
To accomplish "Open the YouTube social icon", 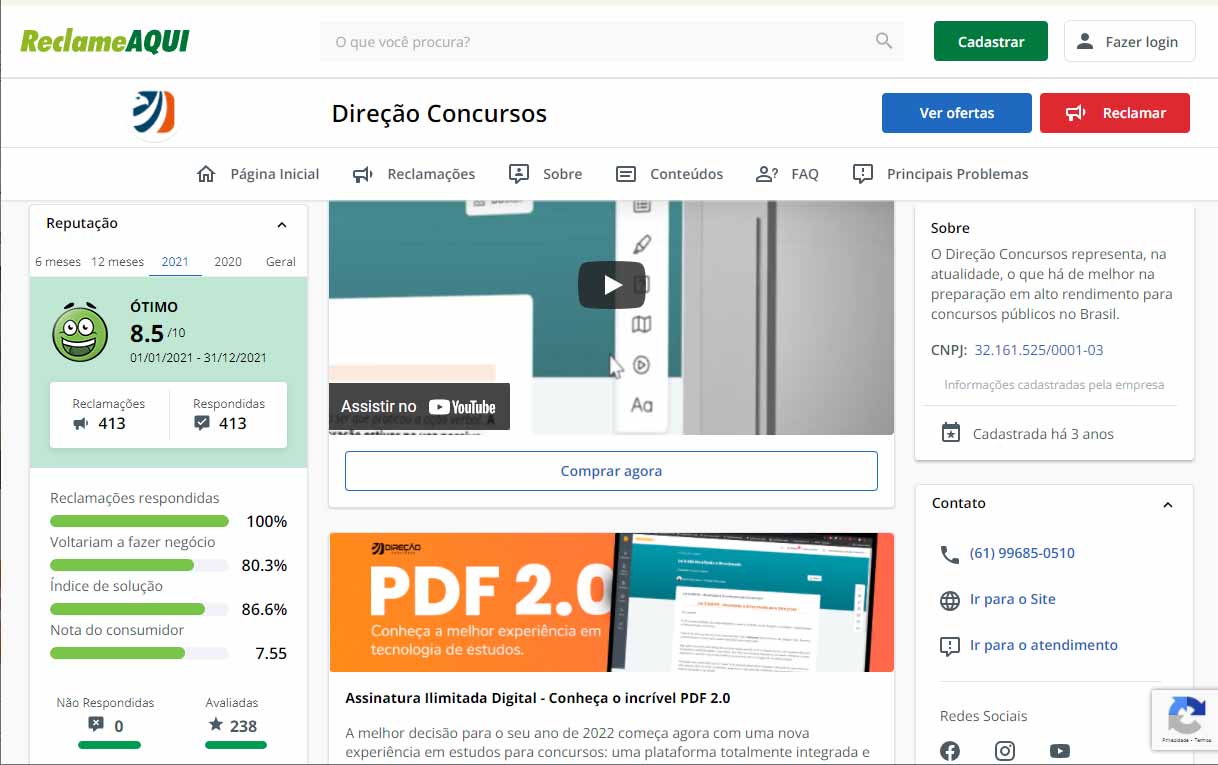I will pyautogui.click(x=1060, y=751).
